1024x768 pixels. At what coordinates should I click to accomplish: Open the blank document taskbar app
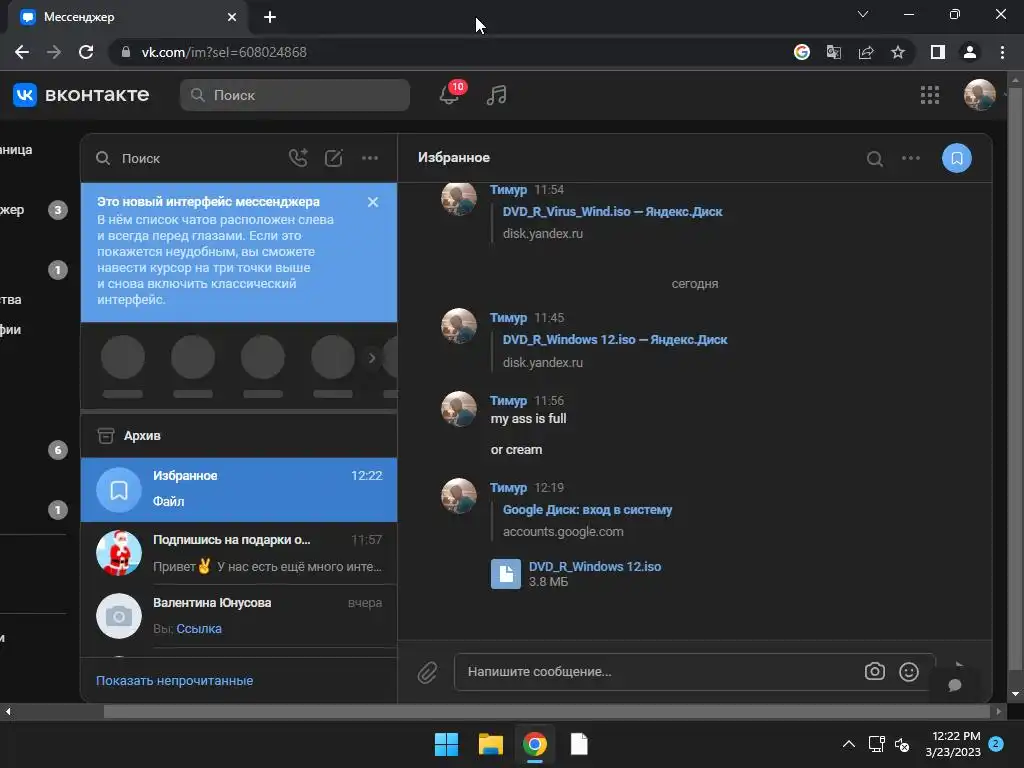579,744
